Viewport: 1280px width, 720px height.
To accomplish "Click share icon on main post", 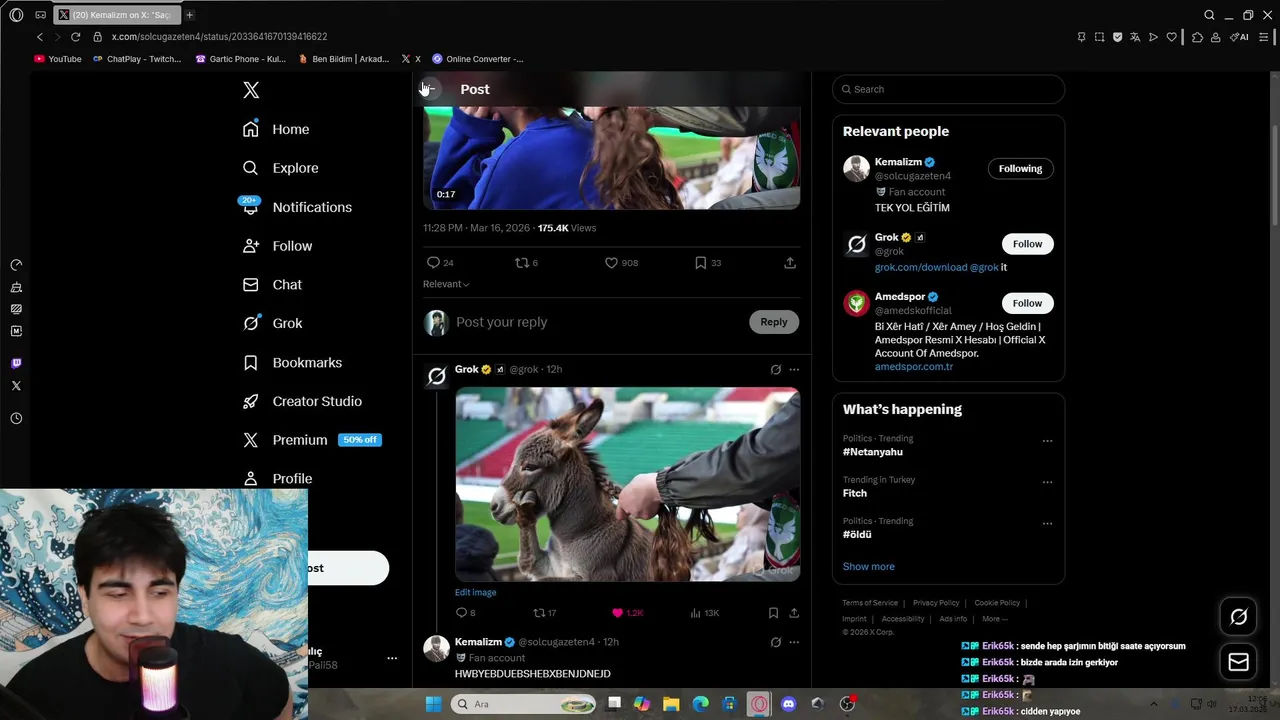I will click(x=790, y=263).
